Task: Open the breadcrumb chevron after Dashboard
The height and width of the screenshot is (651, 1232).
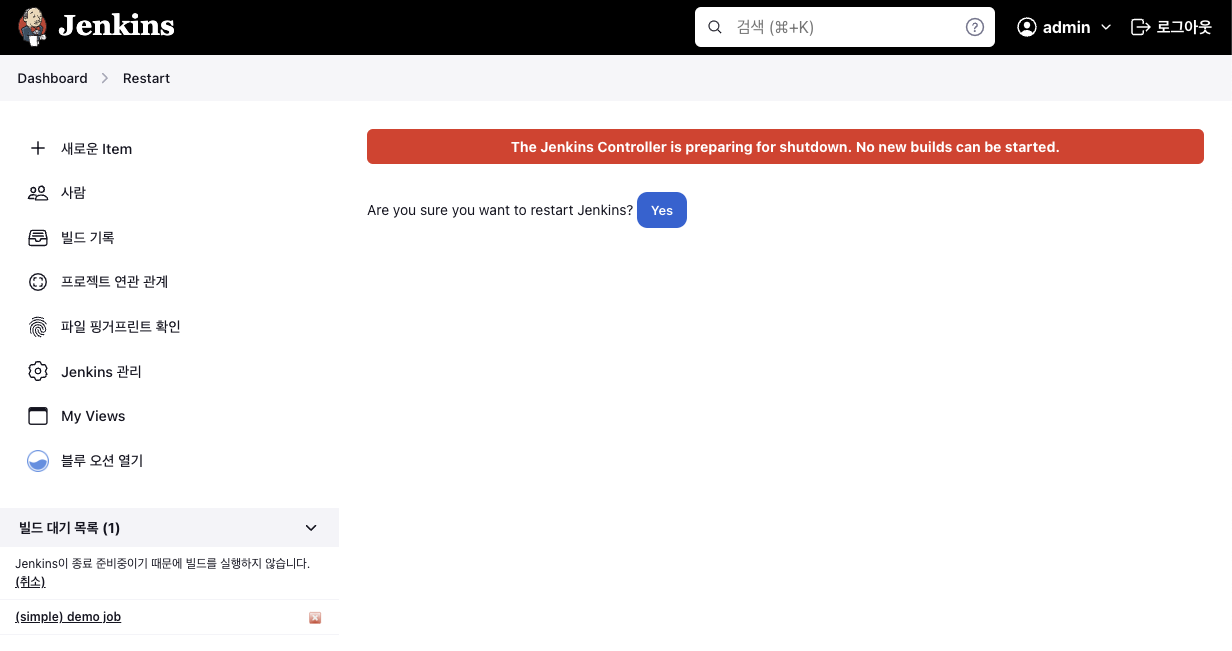Action: [105, 78]
